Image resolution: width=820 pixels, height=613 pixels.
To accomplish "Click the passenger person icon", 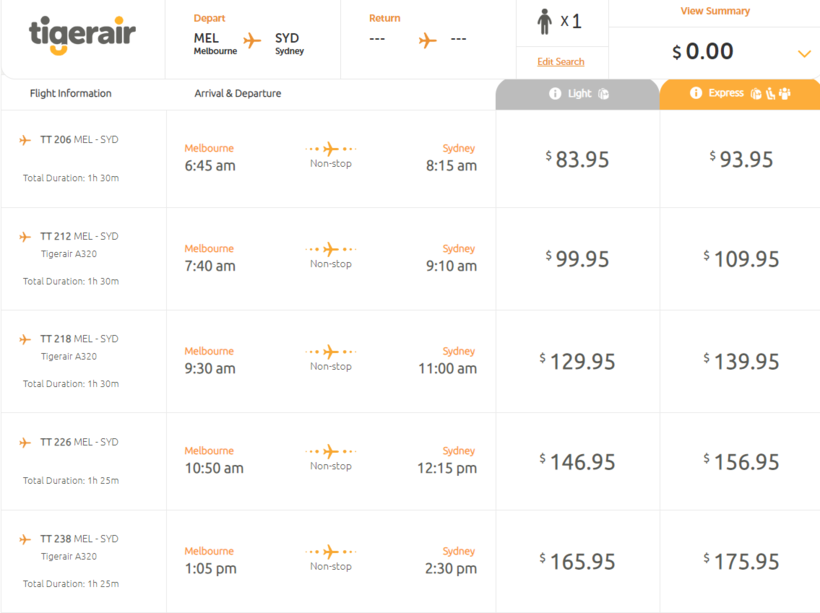I will pyautogui.click(x=545, y=22).
